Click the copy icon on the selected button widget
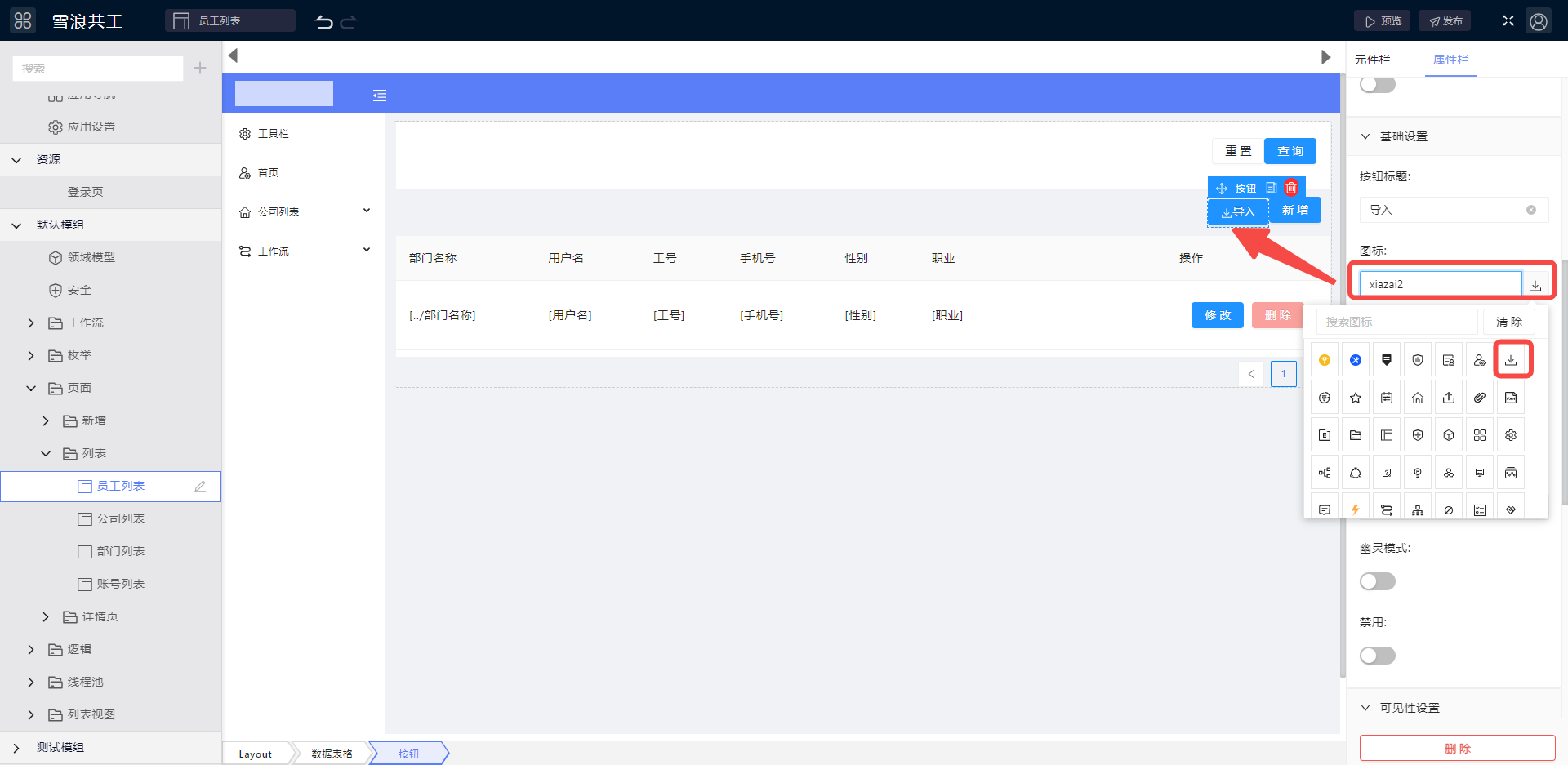Screen dimensions: 1568x765 (1272, 188)
